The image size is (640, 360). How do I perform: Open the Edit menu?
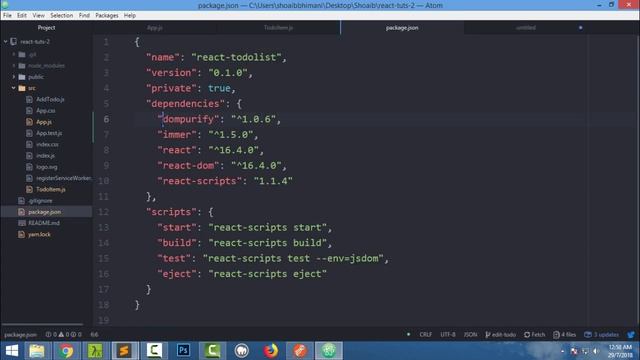(x=22, y=16)
